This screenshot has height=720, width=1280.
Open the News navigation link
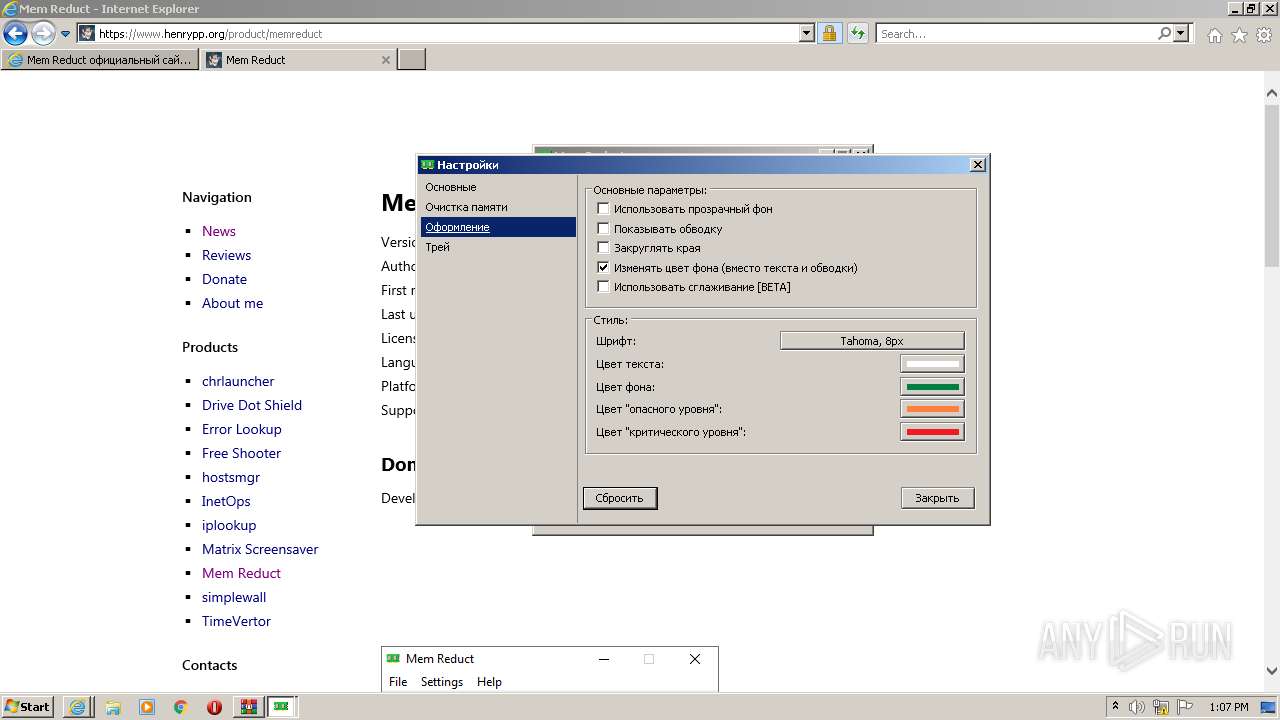click(x=219, y=231)
